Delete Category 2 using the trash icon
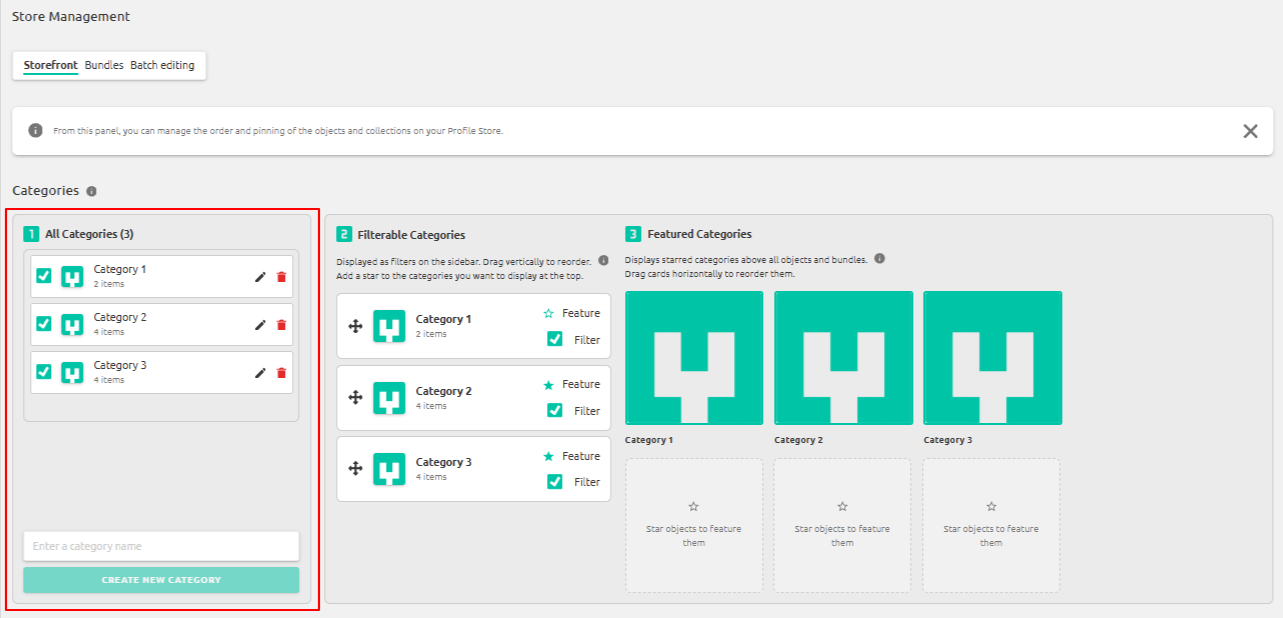Screen dimensions: 1283x618 pos(281,325)
